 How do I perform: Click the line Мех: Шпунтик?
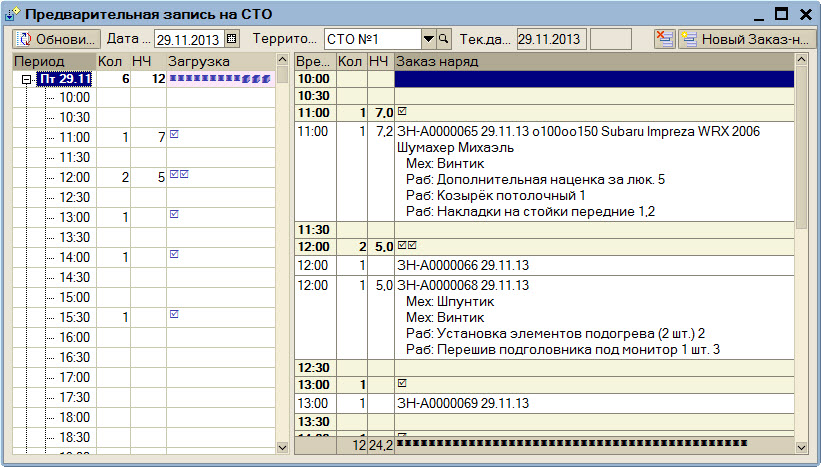point(450,302)
